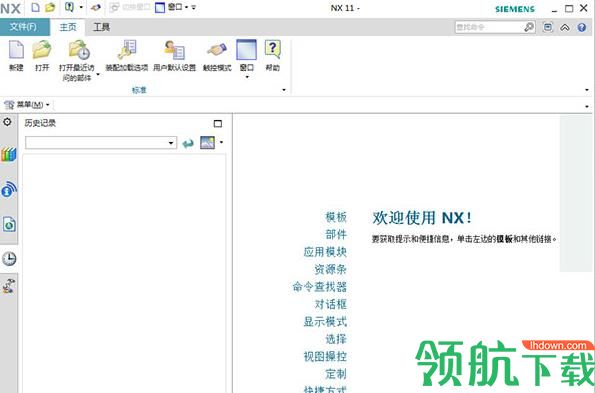Open the Dialog Boxes (对话框) link
The height and width of the screenshot is (393, 595).
(330, 304)
